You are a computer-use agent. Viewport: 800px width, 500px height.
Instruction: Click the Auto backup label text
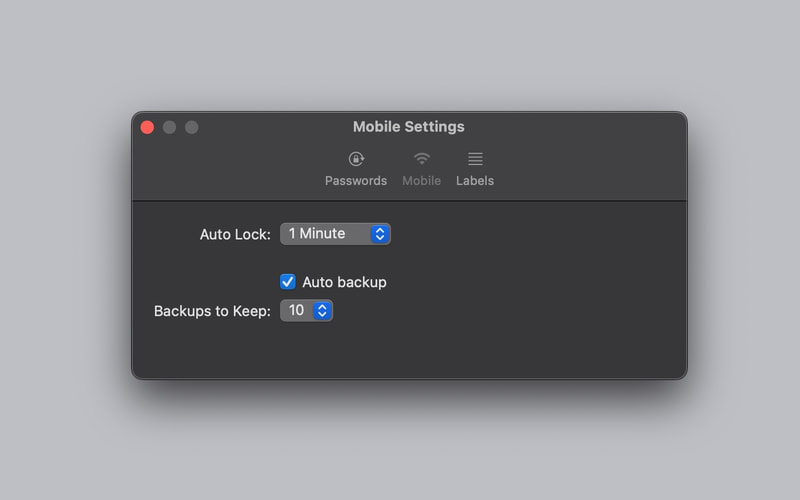tap(344, 282)
